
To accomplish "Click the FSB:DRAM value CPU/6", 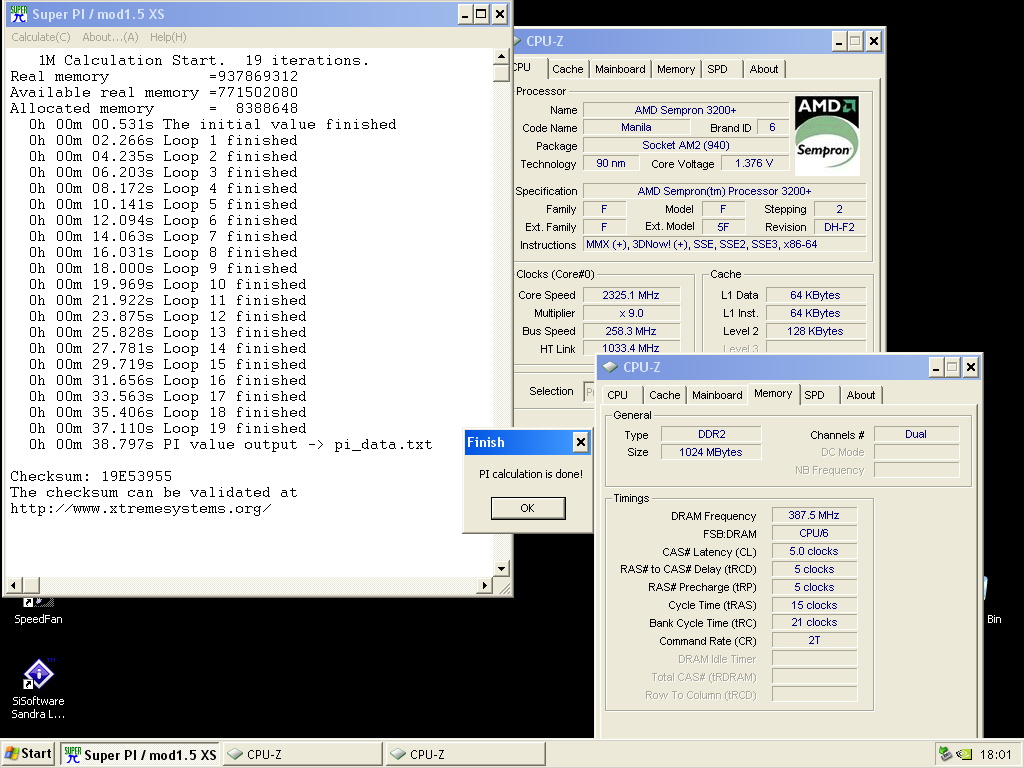I will 814,533.
